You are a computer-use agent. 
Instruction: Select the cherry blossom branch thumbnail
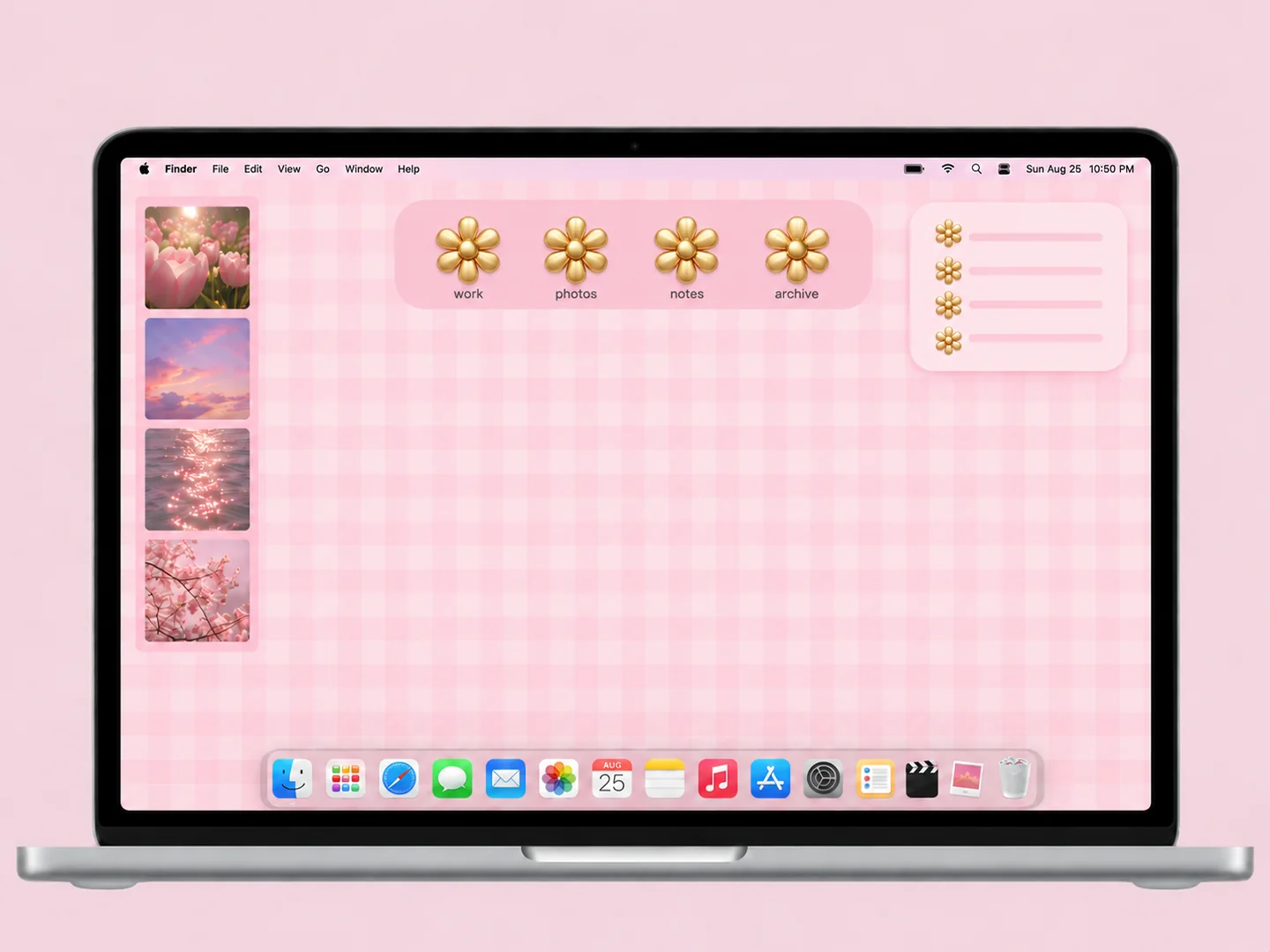click(x=198, y=591)
